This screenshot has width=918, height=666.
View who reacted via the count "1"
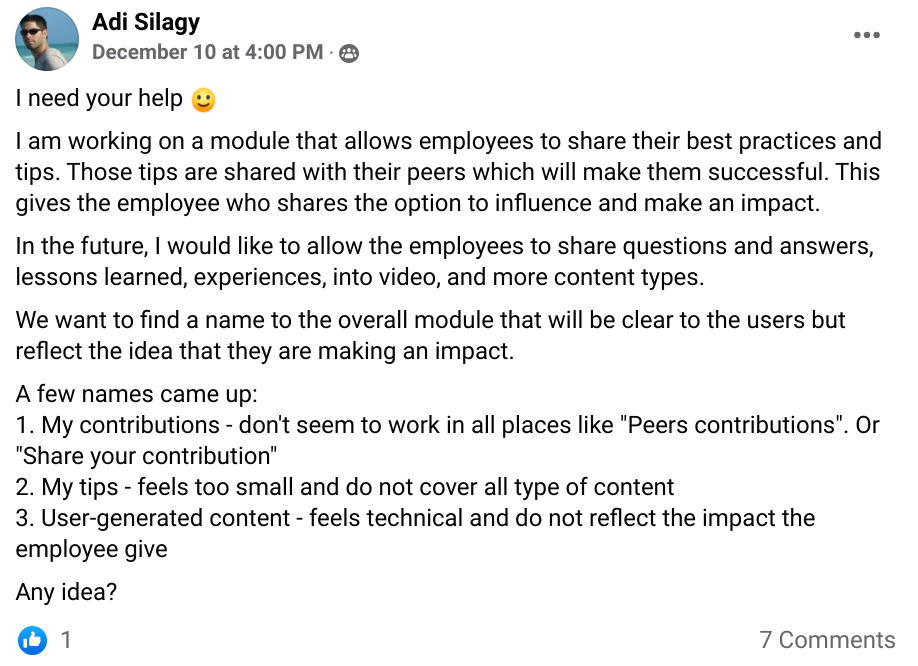[66, 640]
